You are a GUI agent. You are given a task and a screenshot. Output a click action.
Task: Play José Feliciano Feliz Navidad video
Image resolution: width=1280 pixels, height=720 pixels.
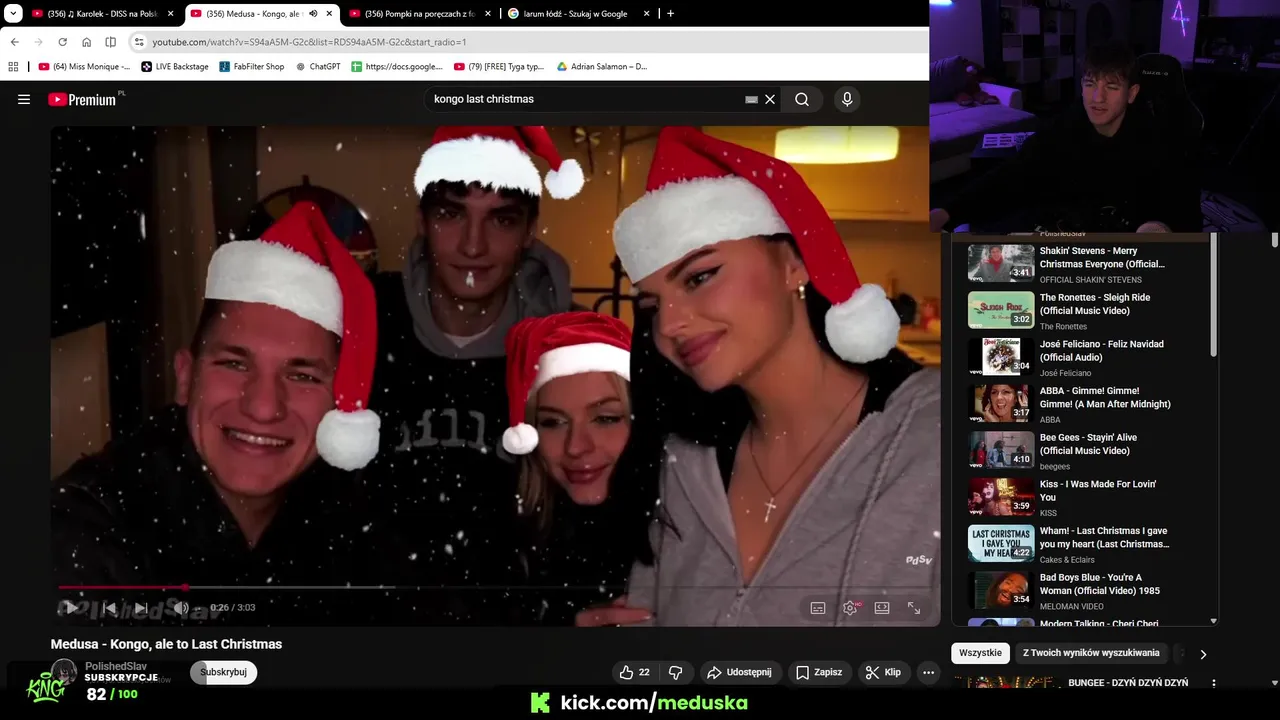(1085, 357)
